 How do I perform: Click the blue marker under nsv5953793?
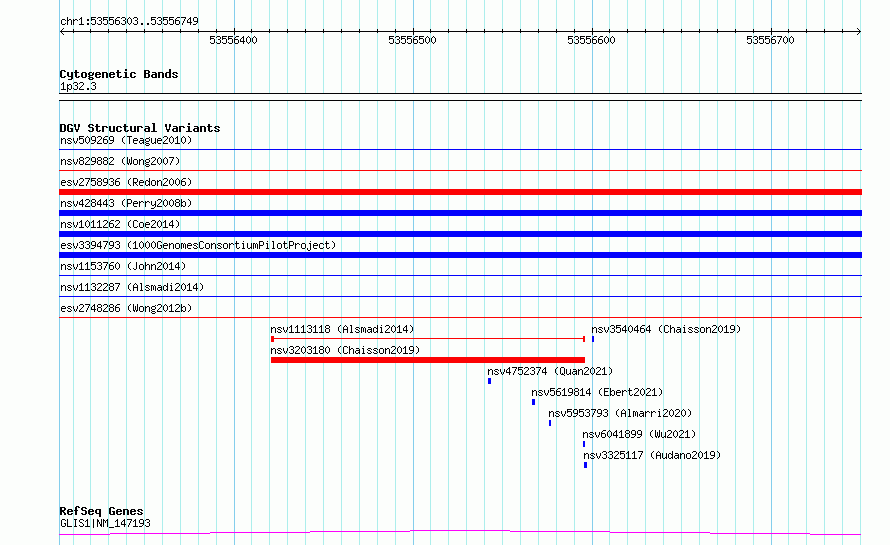[x=550, y=423]
